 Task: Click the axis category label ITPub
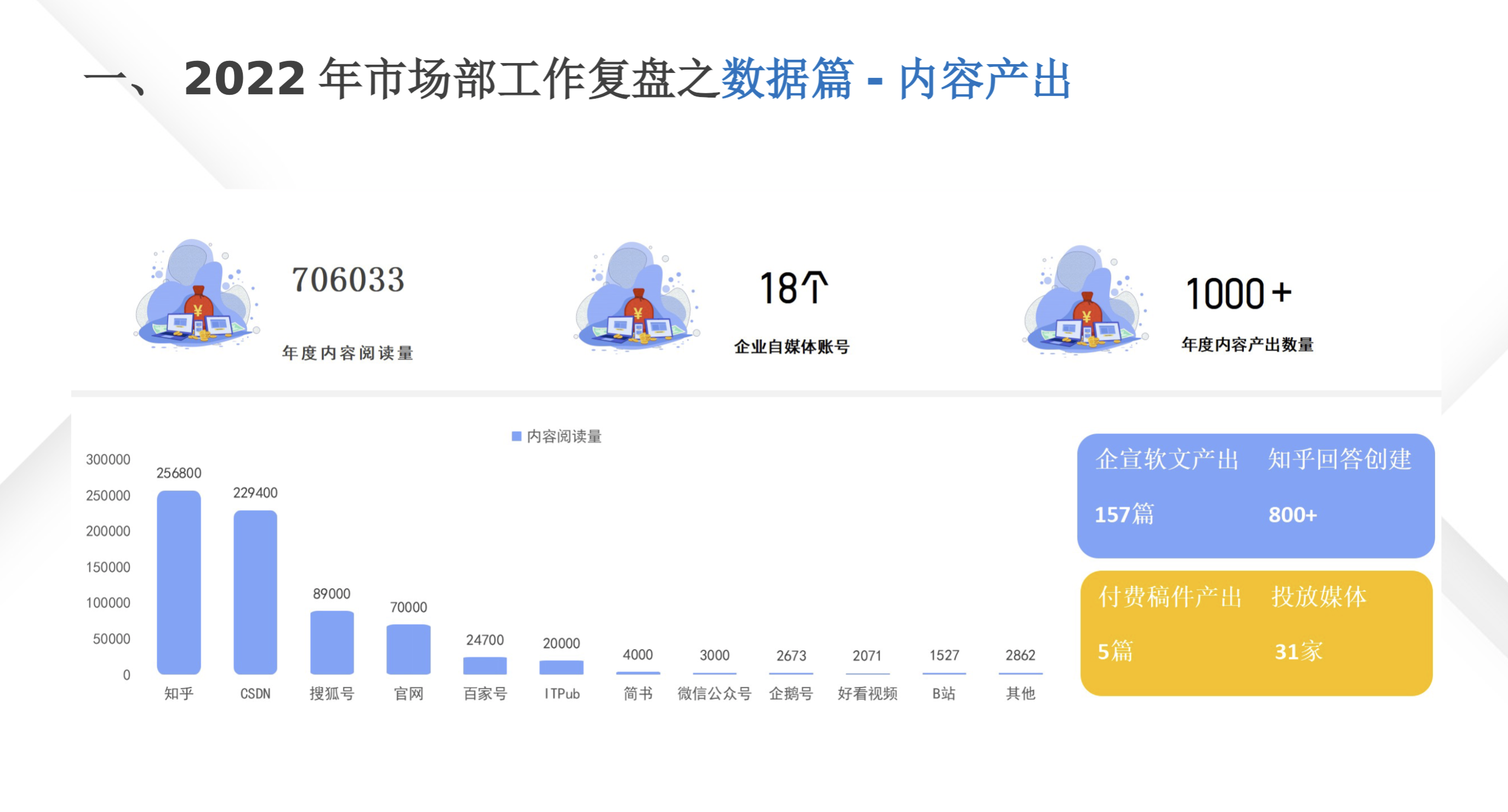pyautogui.click(x=562, y=694)
